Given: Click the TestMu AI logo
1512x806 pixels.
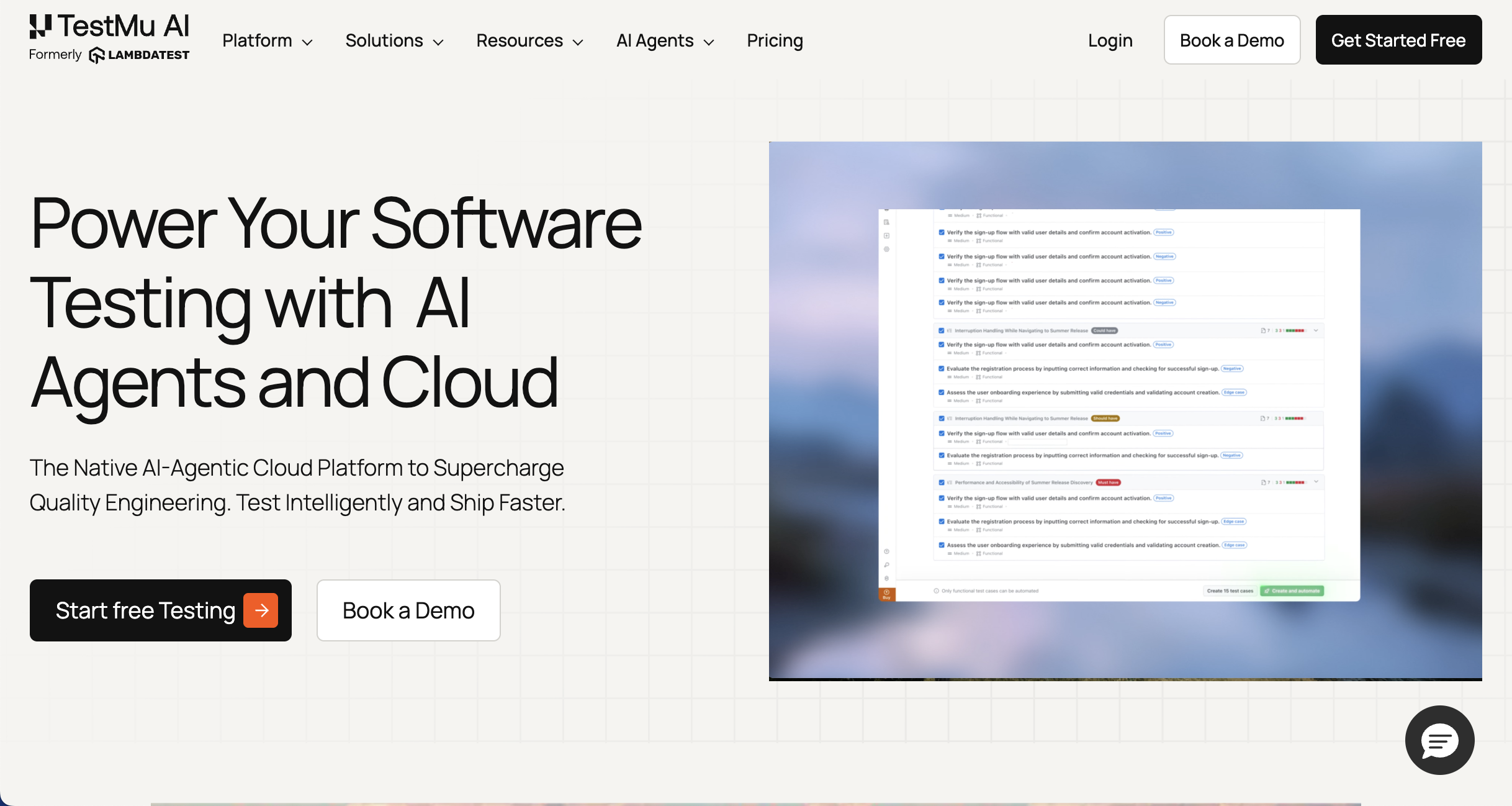Looking at the screenshot, I should (x=109, y=27).
